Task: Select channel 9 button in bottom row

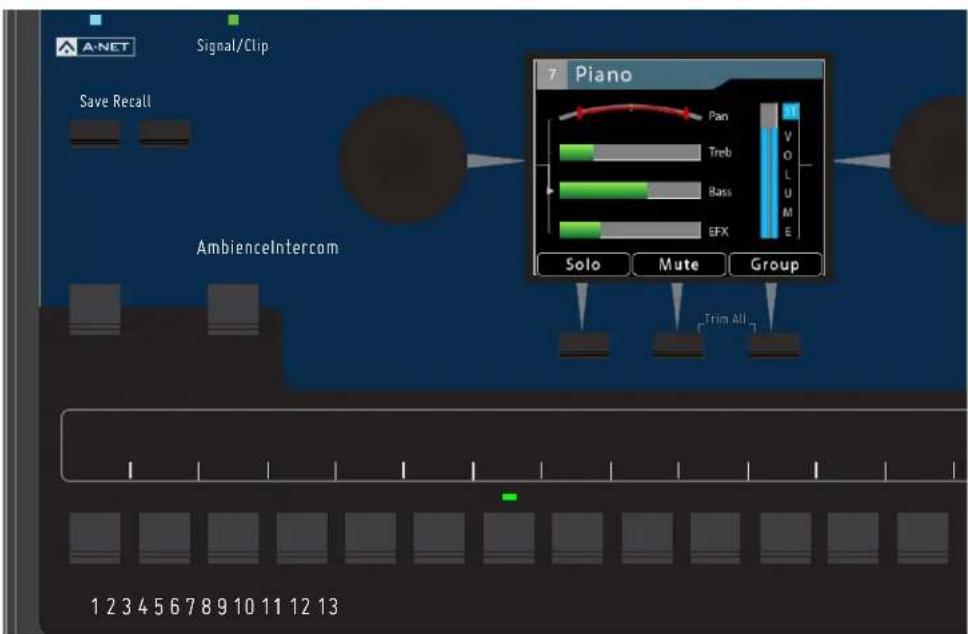Action: [x=647, y=538]
